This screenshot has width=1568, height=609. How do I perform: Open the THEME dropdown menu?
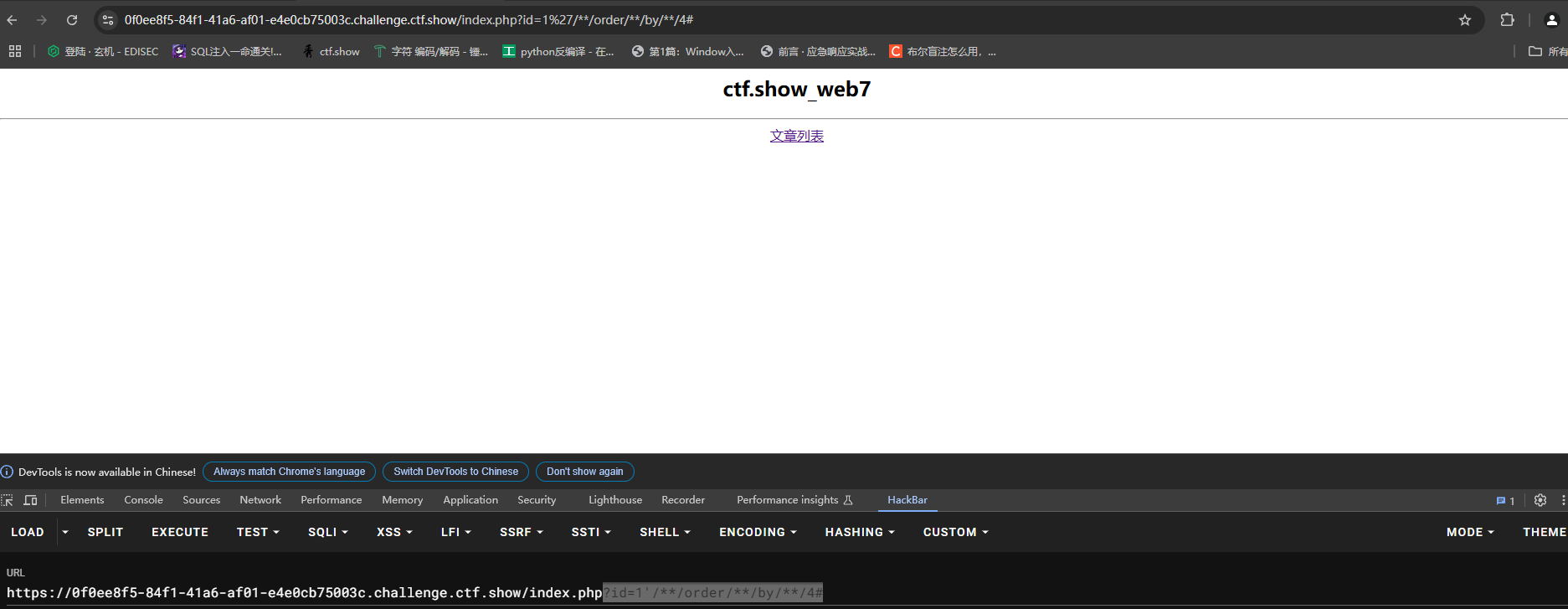tap(1544, 532)
